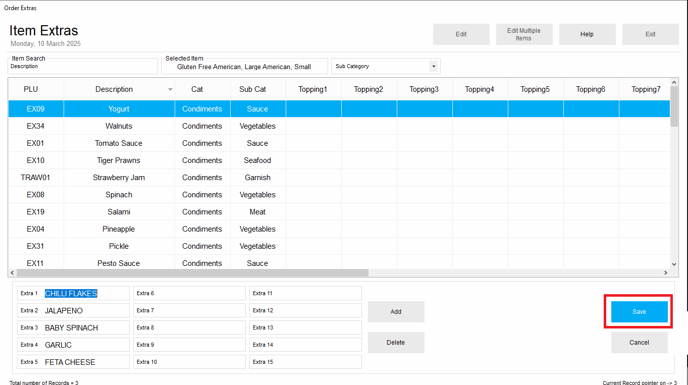The height and width of the screenshot is (385, 688).
Task: Open Edit Multiple Items
Action: (x=524, y=34)
